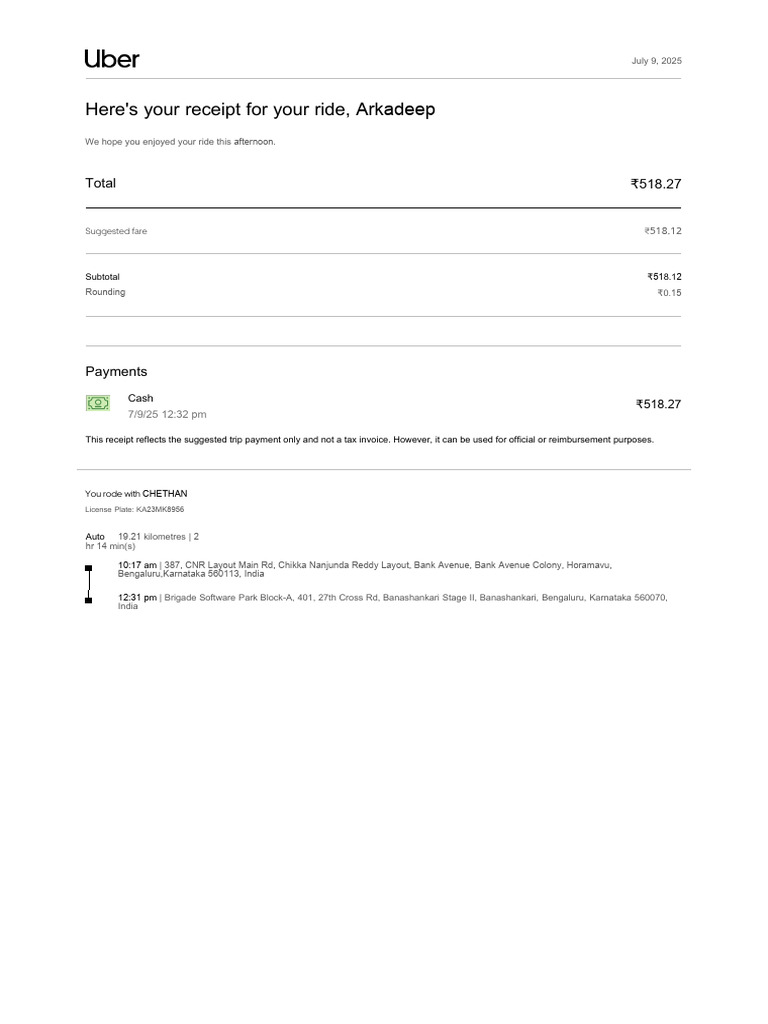Select the Subtotal amount ₹518.12
Image resolution: width=768 pixels, height=1024 pixels.
point(664,277)
